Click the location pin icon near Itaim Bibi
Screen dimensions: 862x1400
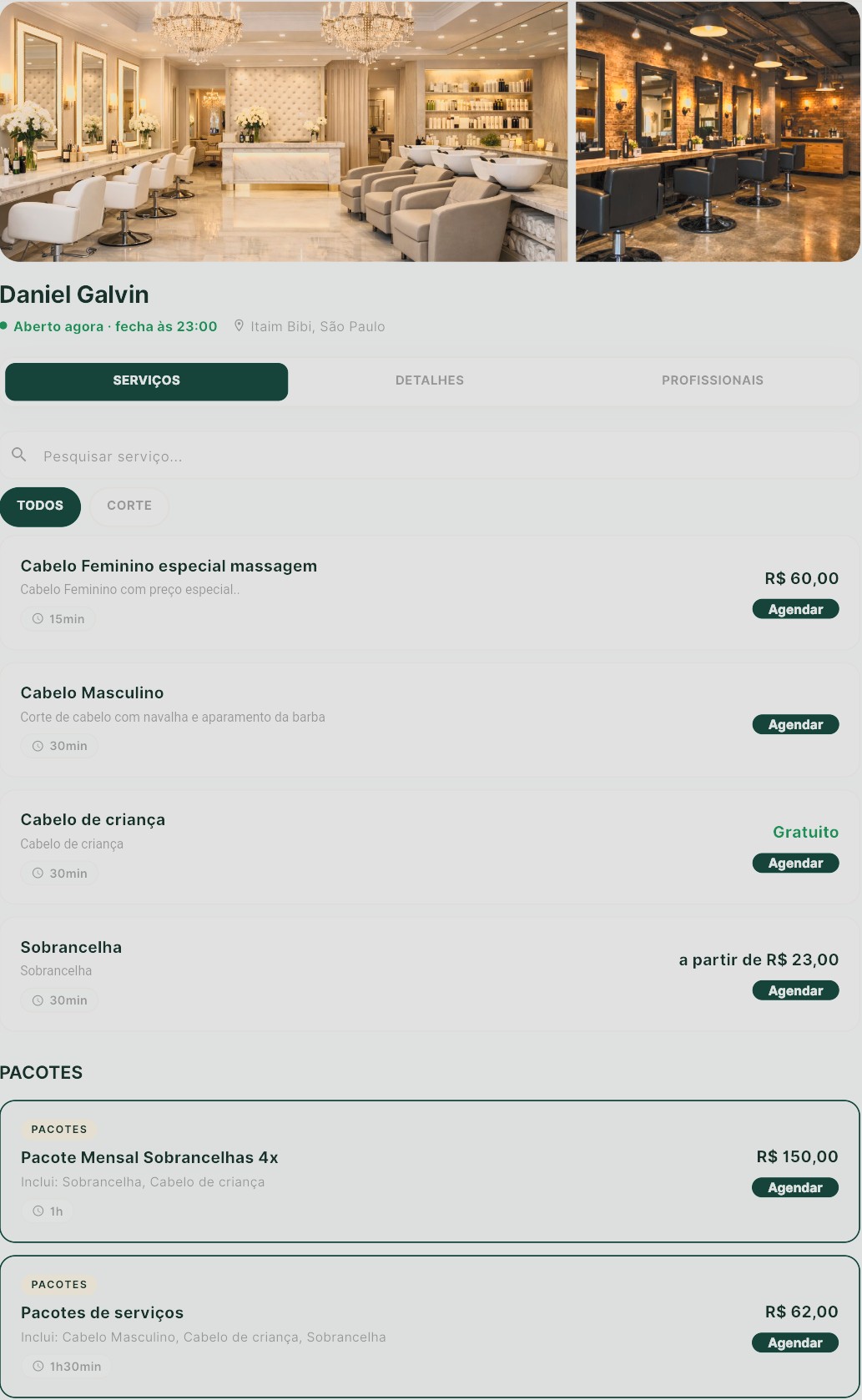[239, 325]
